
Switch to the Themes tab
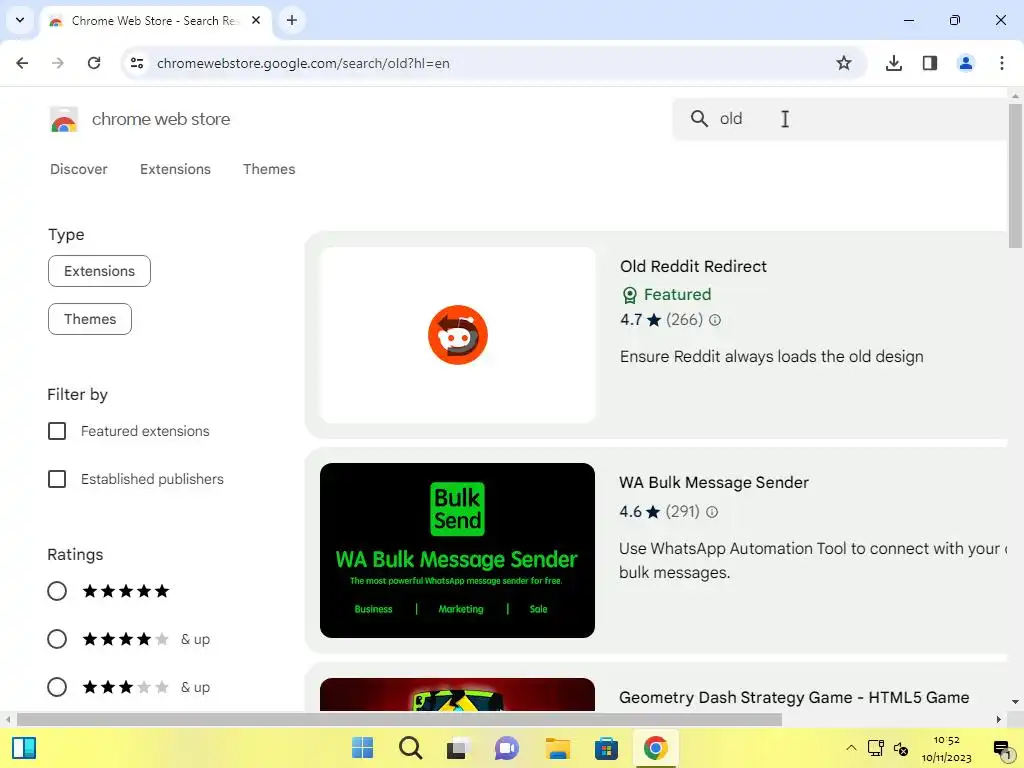point(269,169)
